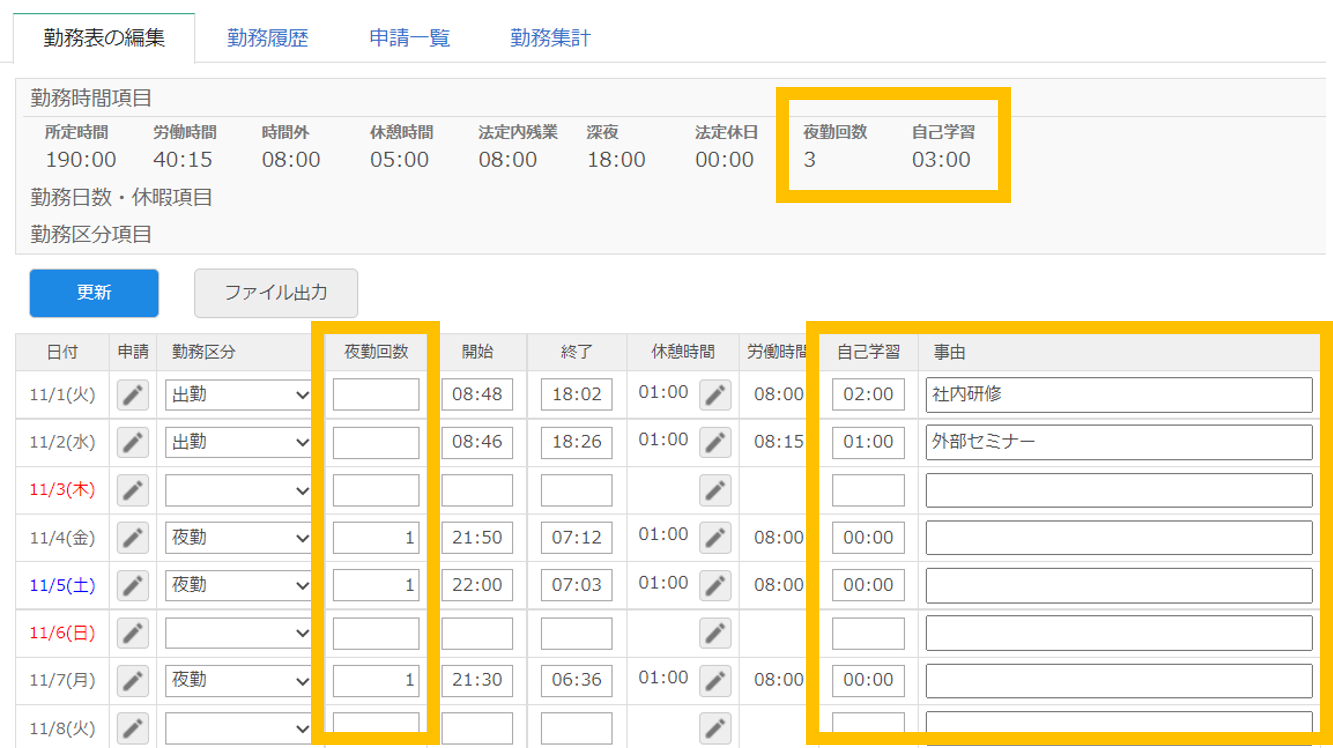1333x748 pixels.
Task: Edit break time pencil for 11/7(月)
Action: click(x=714, y=680)
